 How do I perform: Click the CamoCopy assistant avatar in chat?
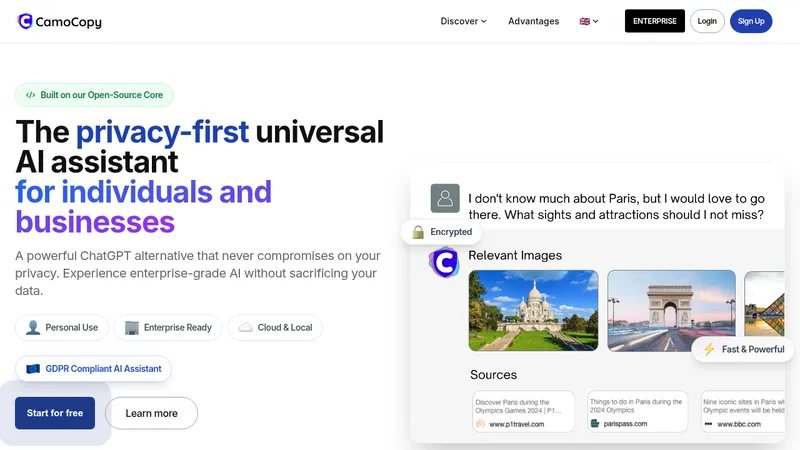click(x=444, y=262)
